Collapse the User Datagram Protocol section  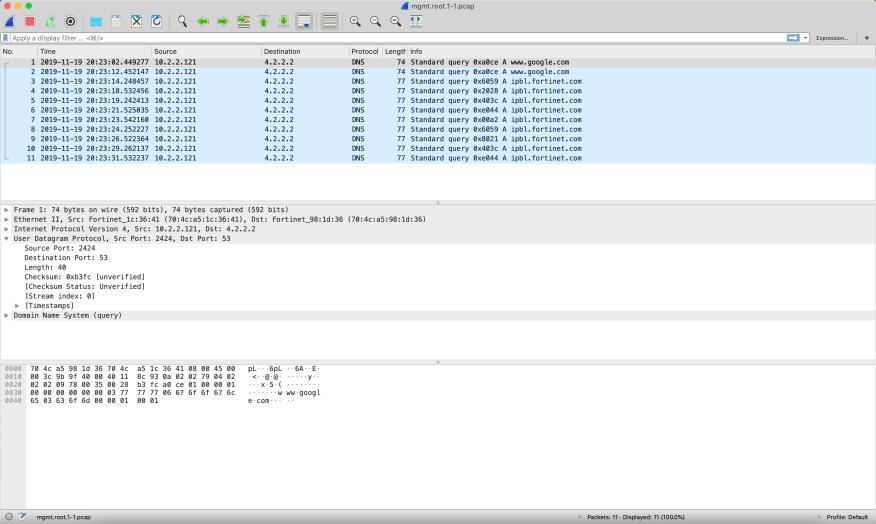click(x=7, y=238)
